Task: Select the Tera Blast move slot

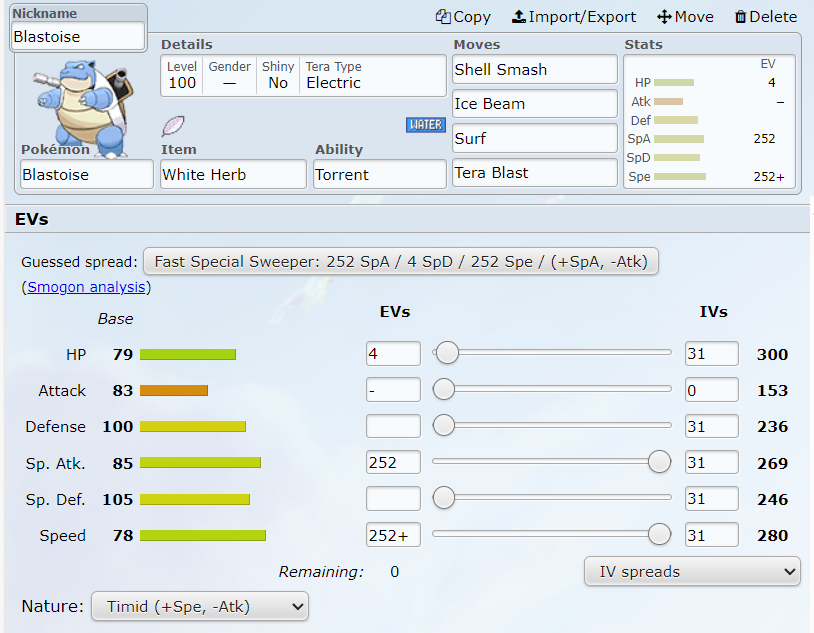Action: coord(534,173)
